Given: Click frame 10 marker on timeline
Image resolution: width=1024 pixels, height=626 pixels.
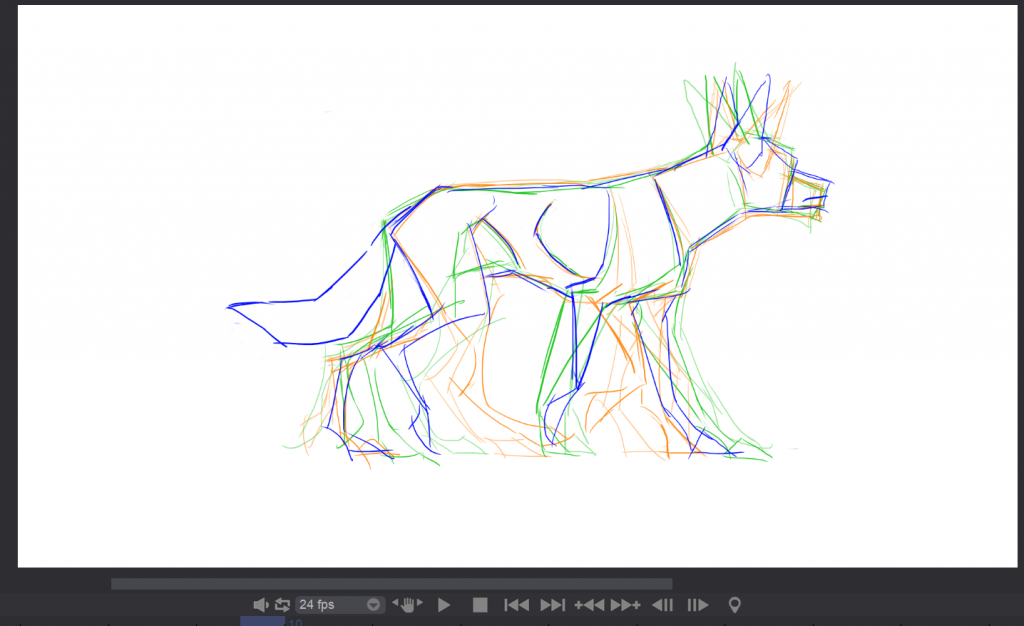Looking at the screenshot, I should [x=295, y=622].
